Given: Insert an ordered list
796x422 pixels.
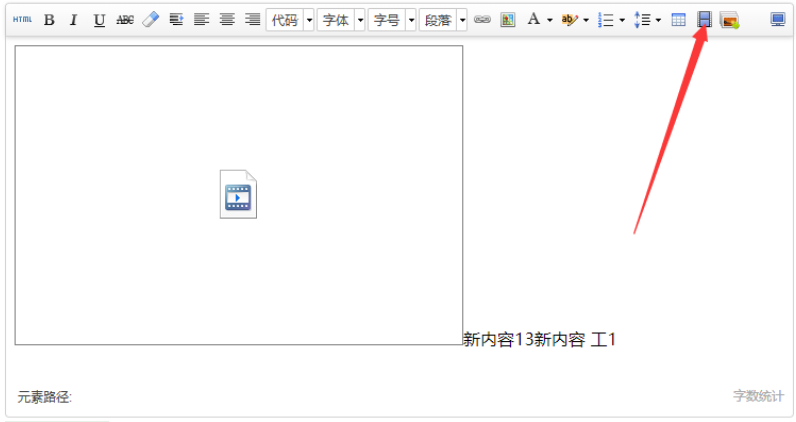Looking at the screenshot, I should click(x=605, y=20).
